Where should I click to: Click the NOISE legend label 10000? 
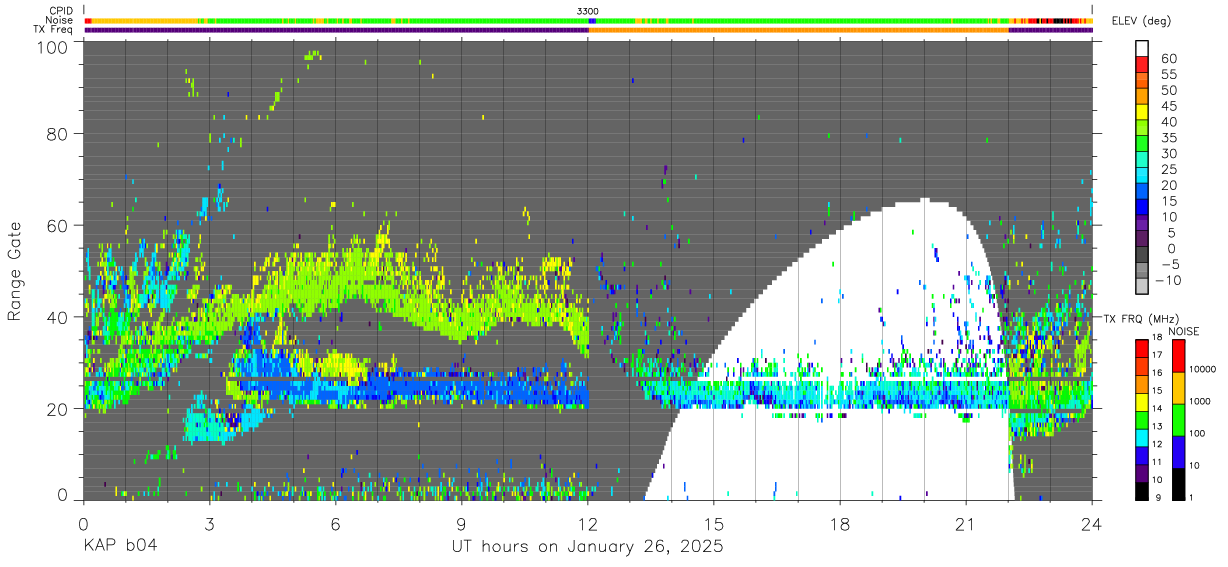[x=1201, y=369]
